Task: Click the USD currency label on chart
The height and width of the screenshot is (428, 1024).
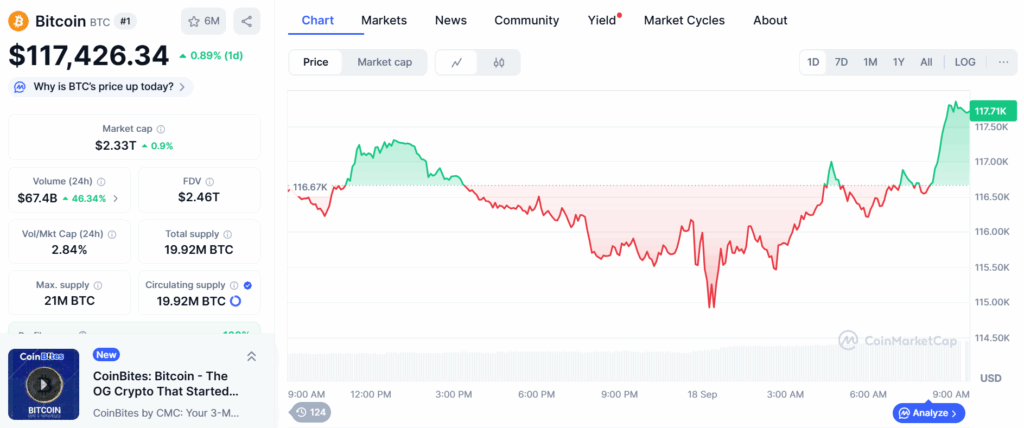Action: [991, 378]
